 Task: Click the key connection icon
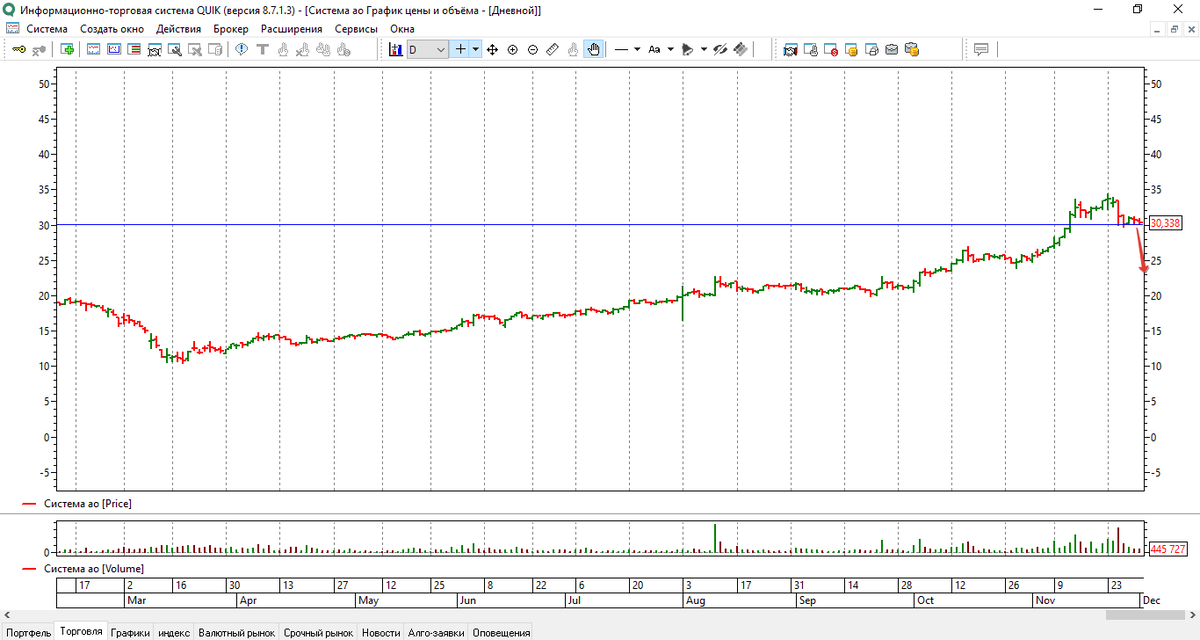point(18,49)
